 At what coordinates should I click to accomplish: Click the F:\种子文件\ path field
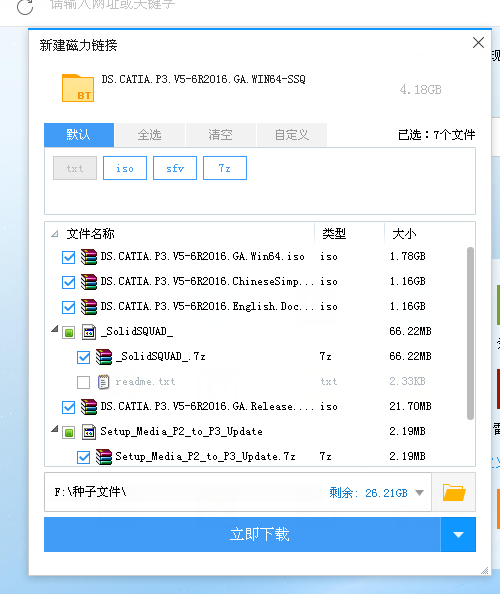tap(238, 492)
